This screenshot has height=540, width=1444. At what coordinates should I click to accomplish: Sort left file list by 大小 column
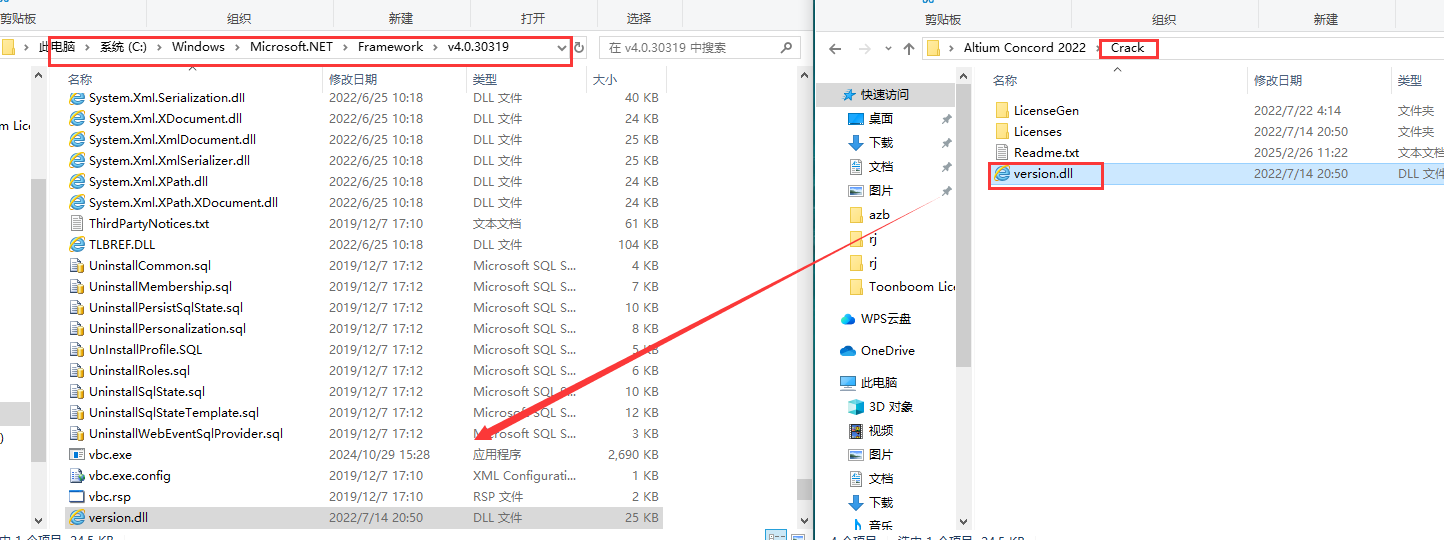click(604, 79)
